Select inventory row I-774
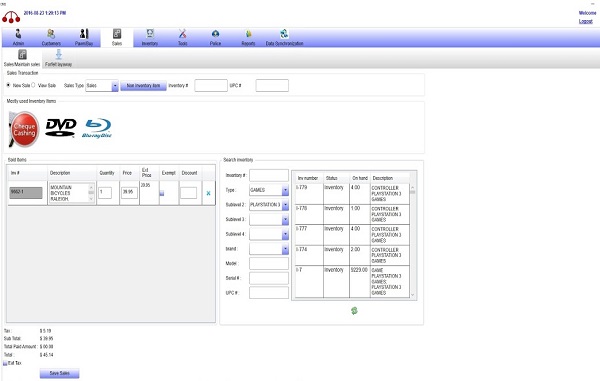Image resolution: width=600 pixels, height=381 pixels. (352, 255)
